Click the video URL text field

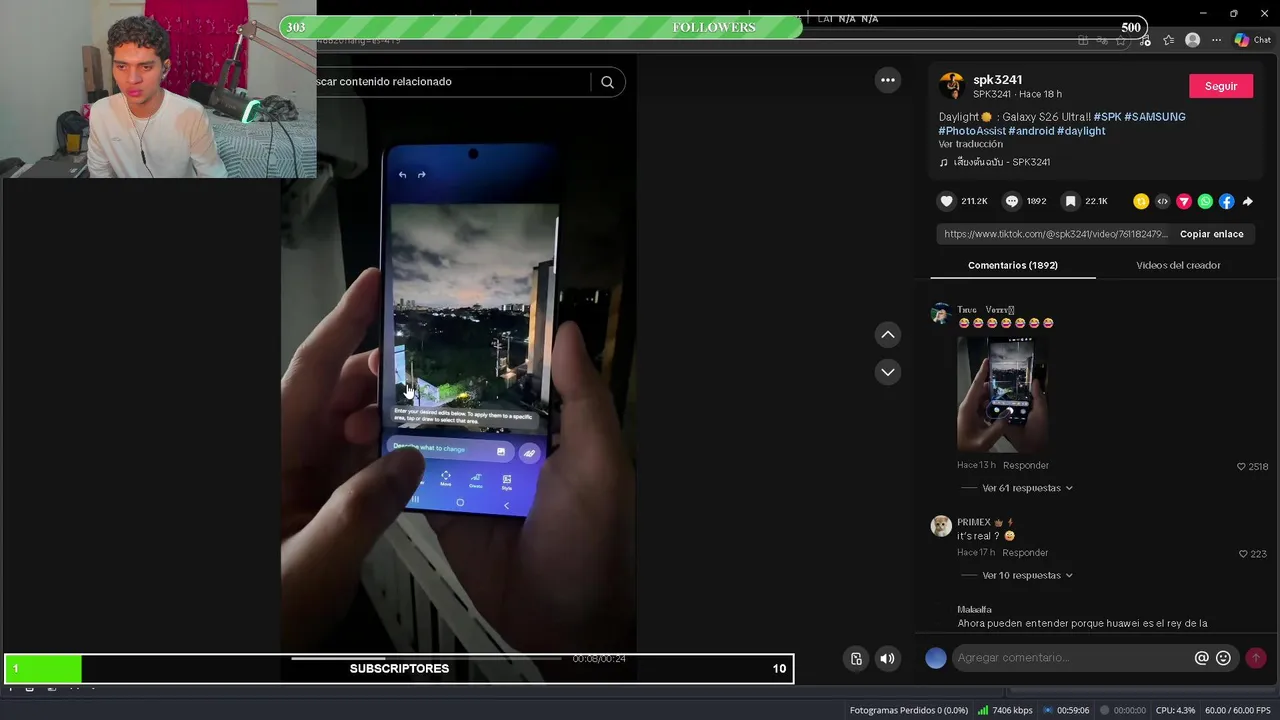pos(1056,234)
